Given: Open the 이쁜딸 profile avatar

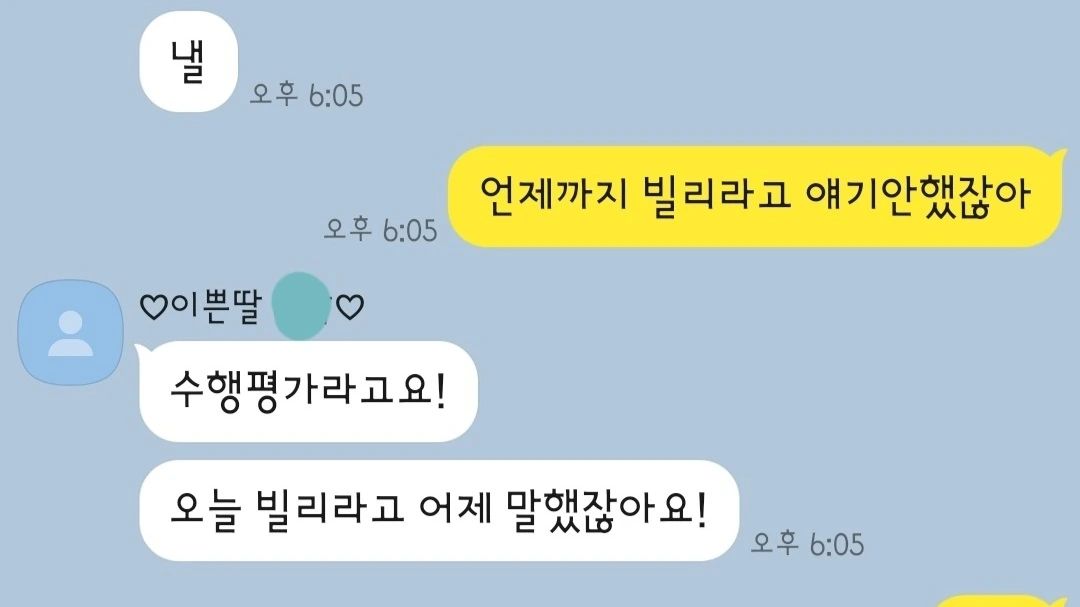Looking at the screenshot, I should pos(70,332).
